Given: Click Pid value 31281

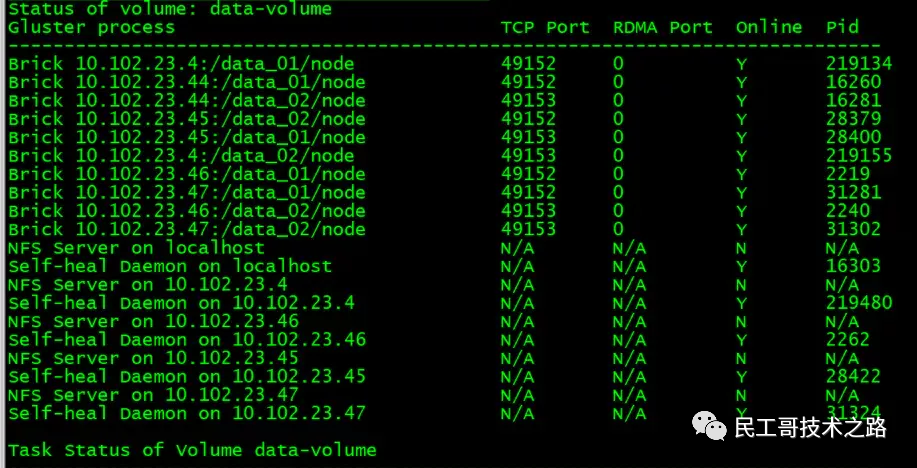Looking at the screenshot, I should coord(853,192).
